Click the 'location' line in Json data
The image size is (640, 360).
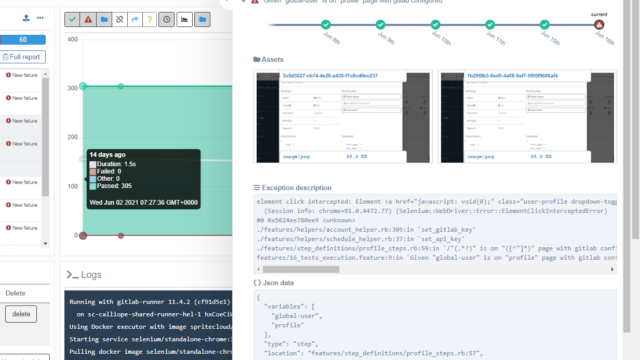click(373, 353)
